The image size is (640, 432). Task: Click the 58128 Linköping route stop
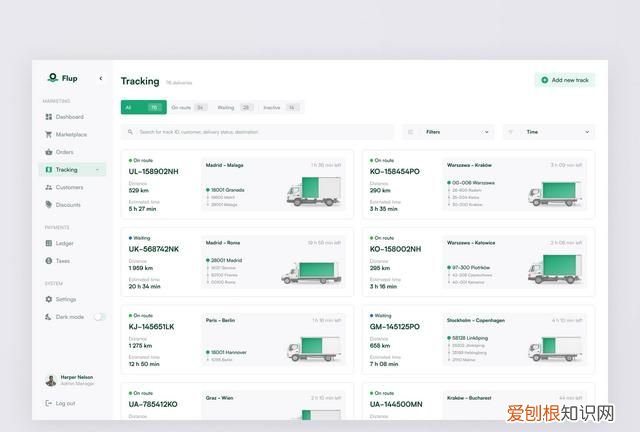click(467, 338)
